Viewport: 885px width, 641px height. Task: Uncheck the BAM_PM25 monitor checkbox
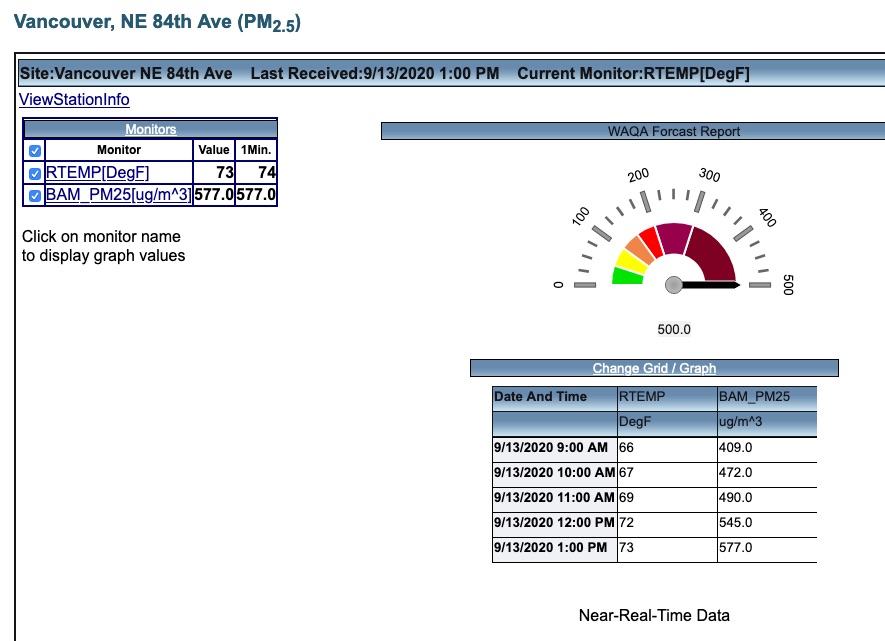(34, 196)
